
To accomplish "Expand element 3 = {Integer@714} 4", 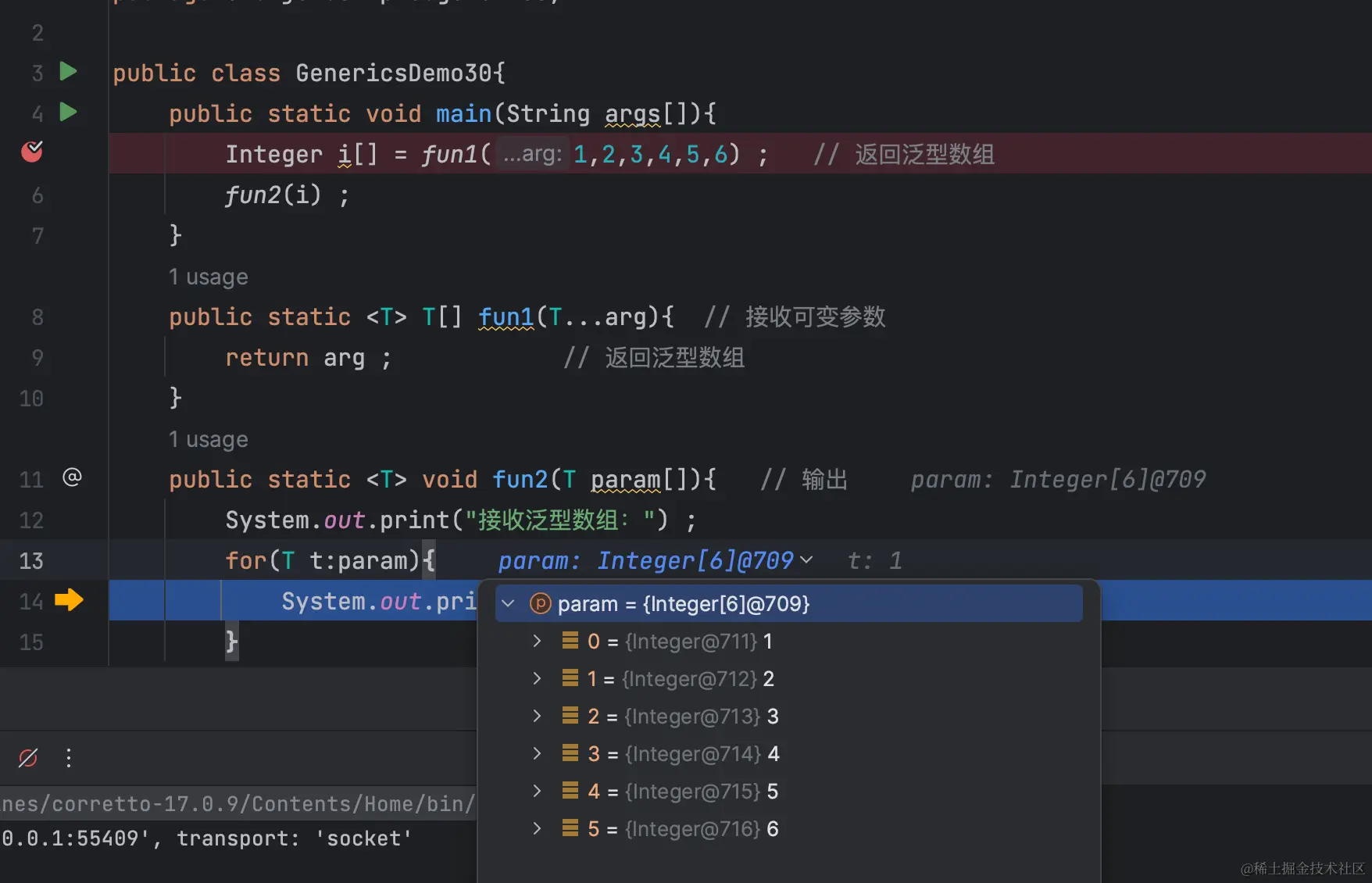I will click(537, 753).
